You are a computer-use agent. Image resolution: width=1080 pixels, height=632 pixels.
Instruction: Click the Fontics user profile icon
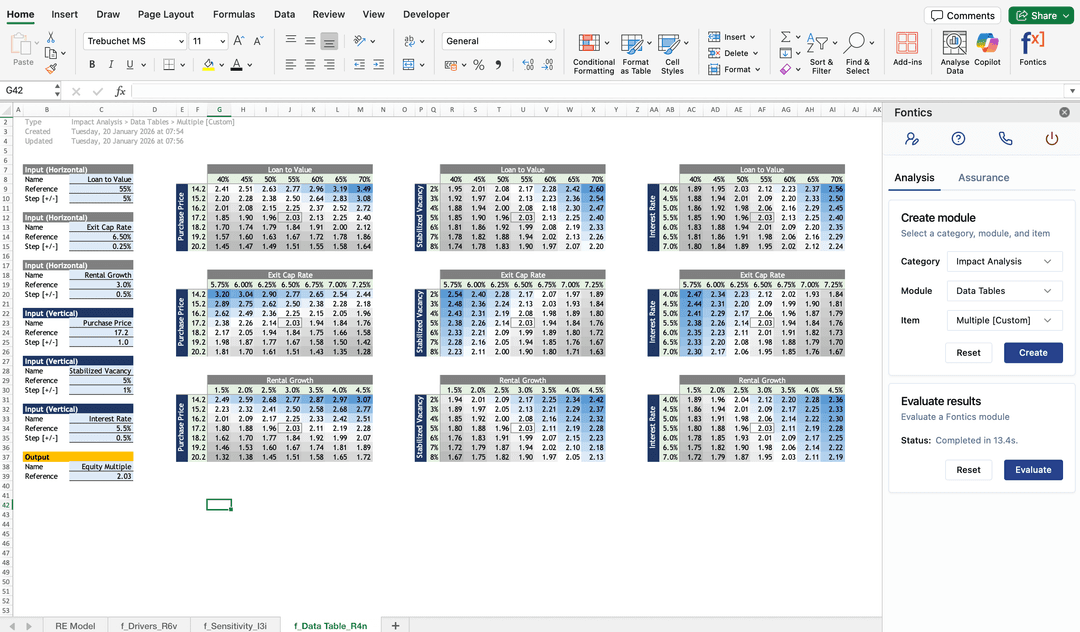click(x=912, y=139)
